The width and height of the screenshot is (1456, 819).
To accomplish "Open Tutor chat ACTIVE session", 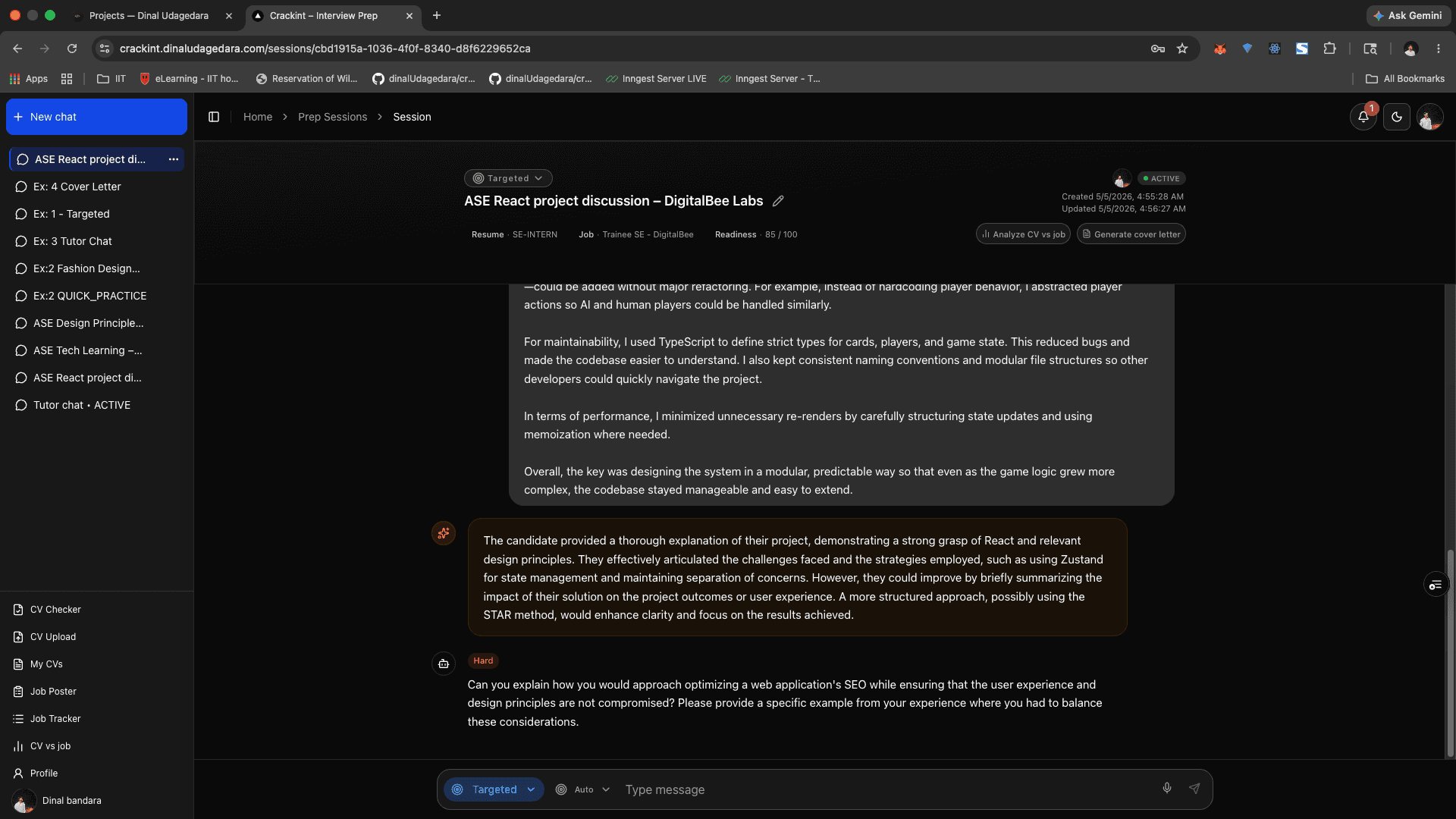I will click(x=96, y=405).
